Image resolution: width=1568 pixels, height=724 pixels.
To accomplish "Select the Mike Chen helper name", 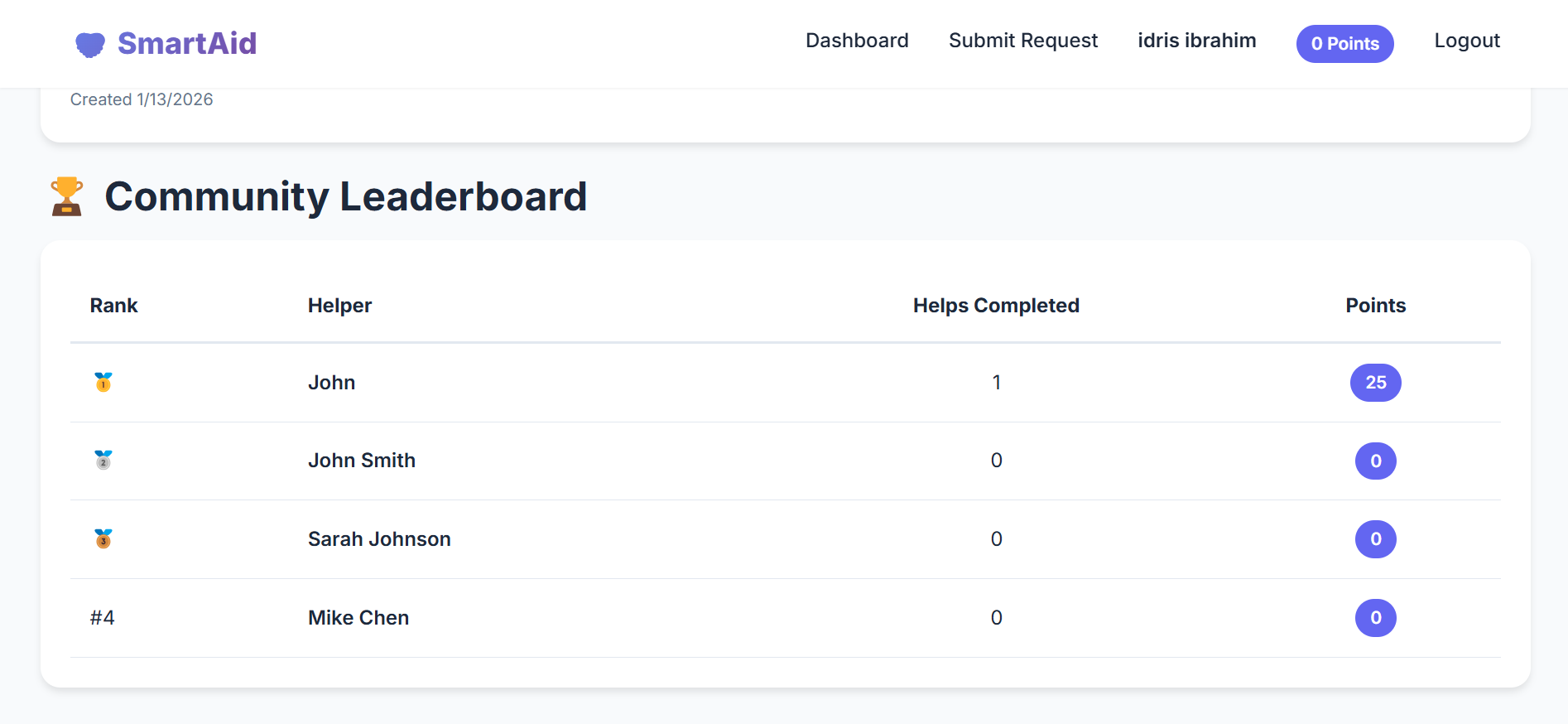I will pos(358,618).
